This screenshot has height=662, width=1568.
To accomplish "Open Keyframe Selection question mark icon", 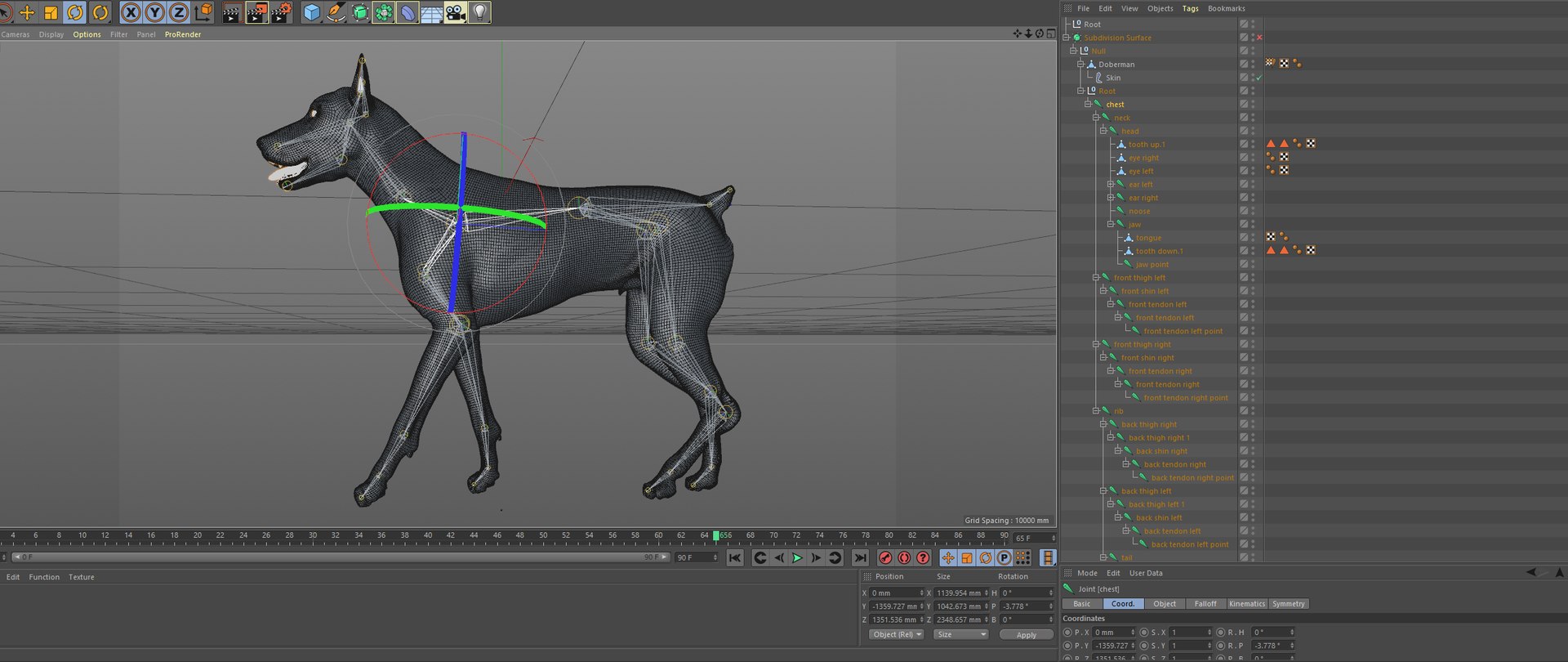I will [923, 557].
